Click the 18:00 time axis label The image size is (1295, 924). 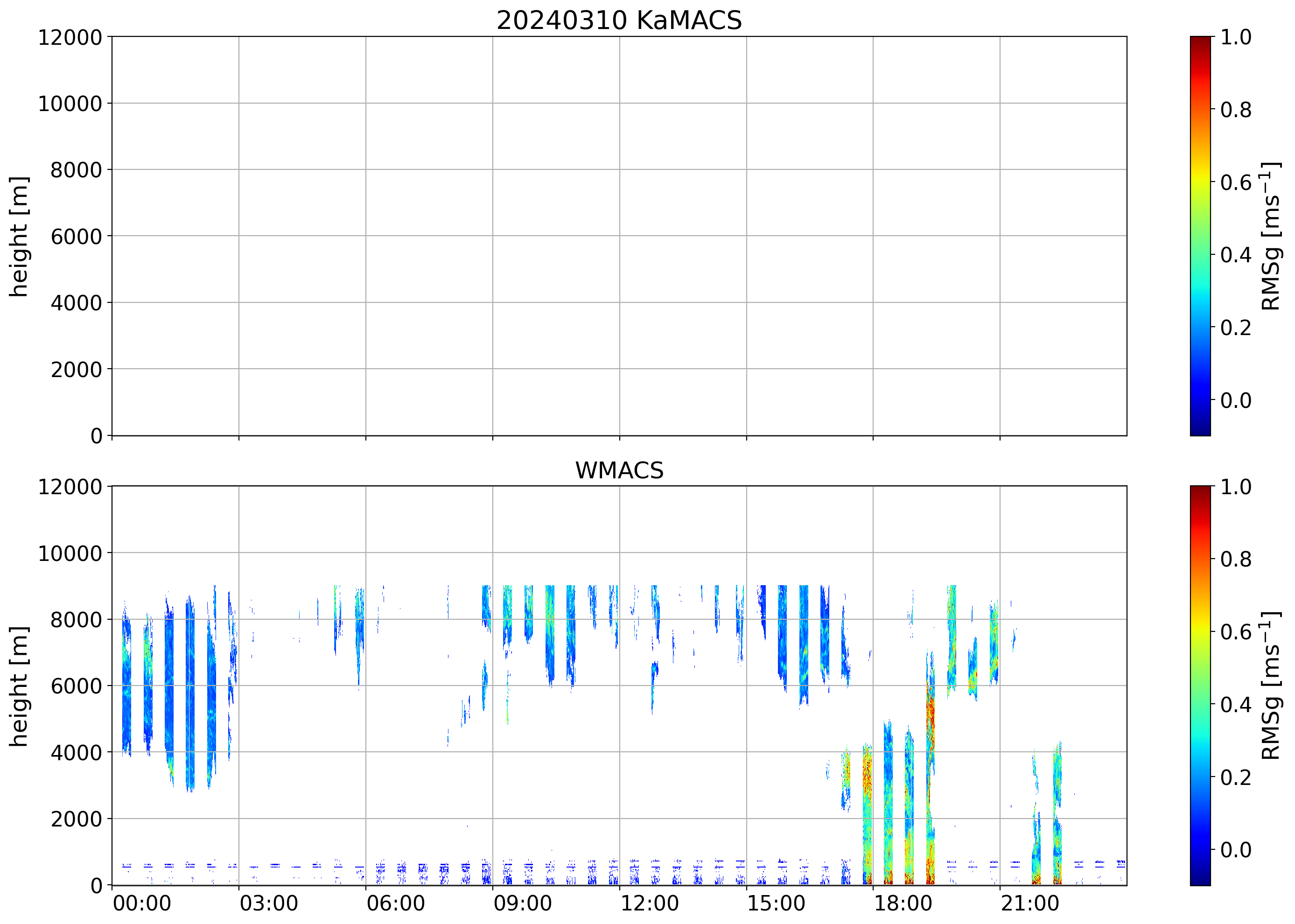(903, 903)
